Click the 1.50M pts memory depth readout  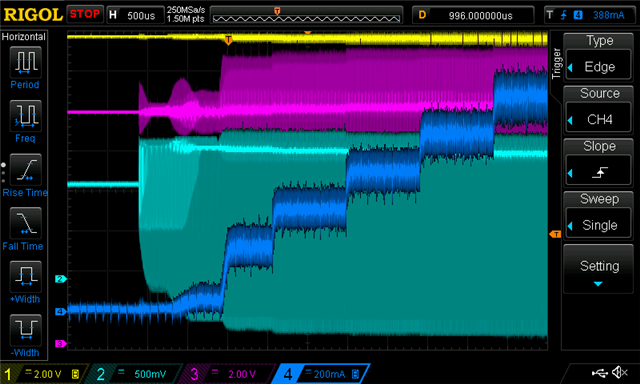[x=186, y=19]
